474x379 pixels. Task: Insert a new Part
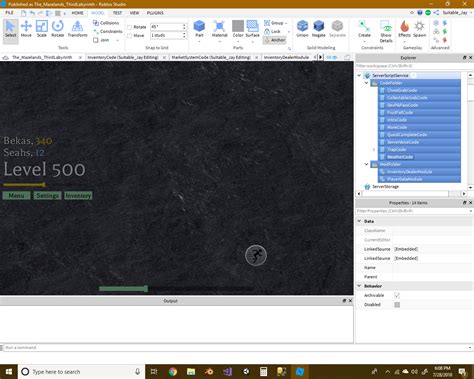pos(199,29)
